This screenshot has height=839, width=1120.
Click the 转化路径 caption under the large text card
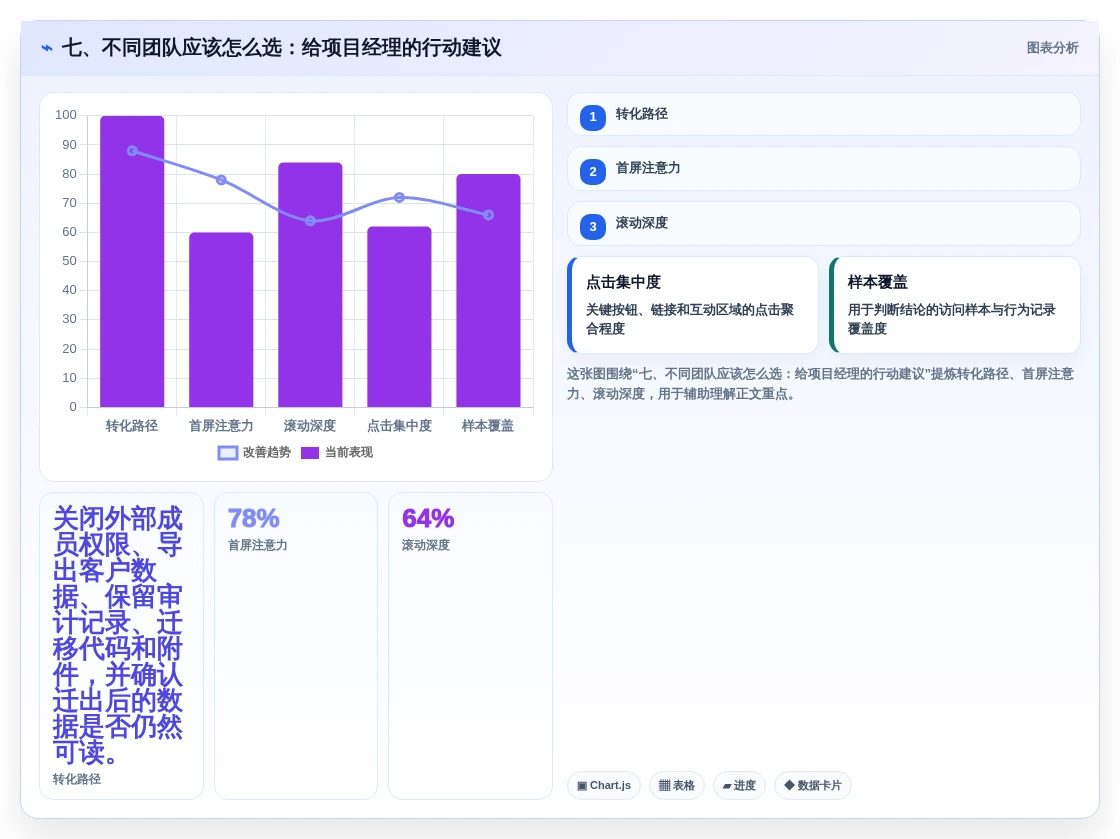(76, 779)
